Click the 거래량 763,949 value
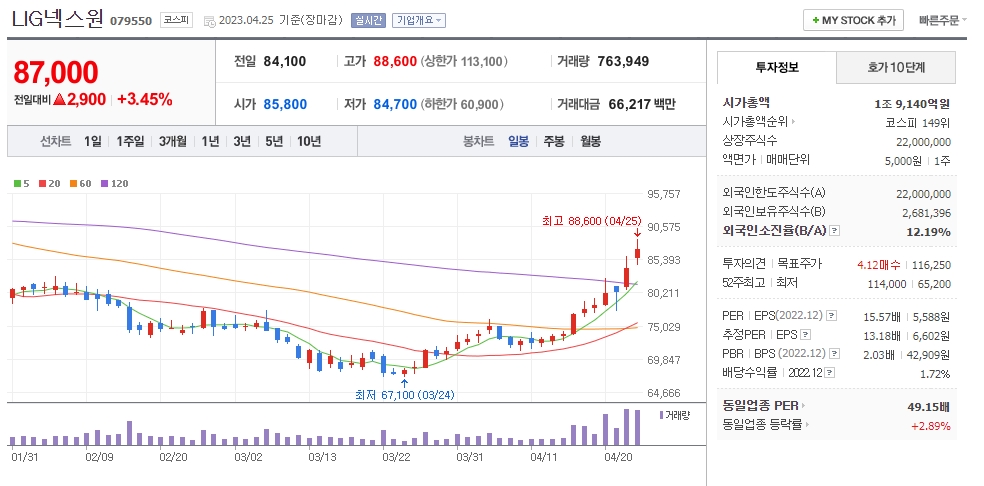Screen dimensions: 984x486 [x=623, y=62]
